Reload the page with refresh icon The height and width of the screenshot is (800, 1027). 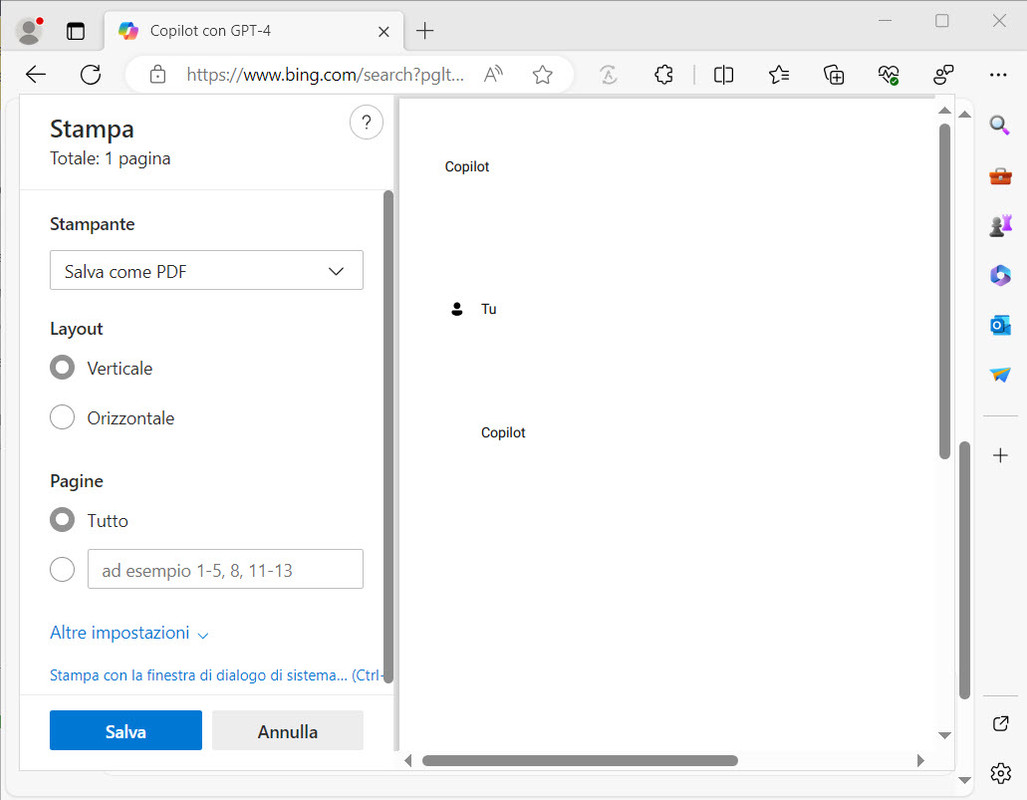pyautogui.click(x=90, y=75)
